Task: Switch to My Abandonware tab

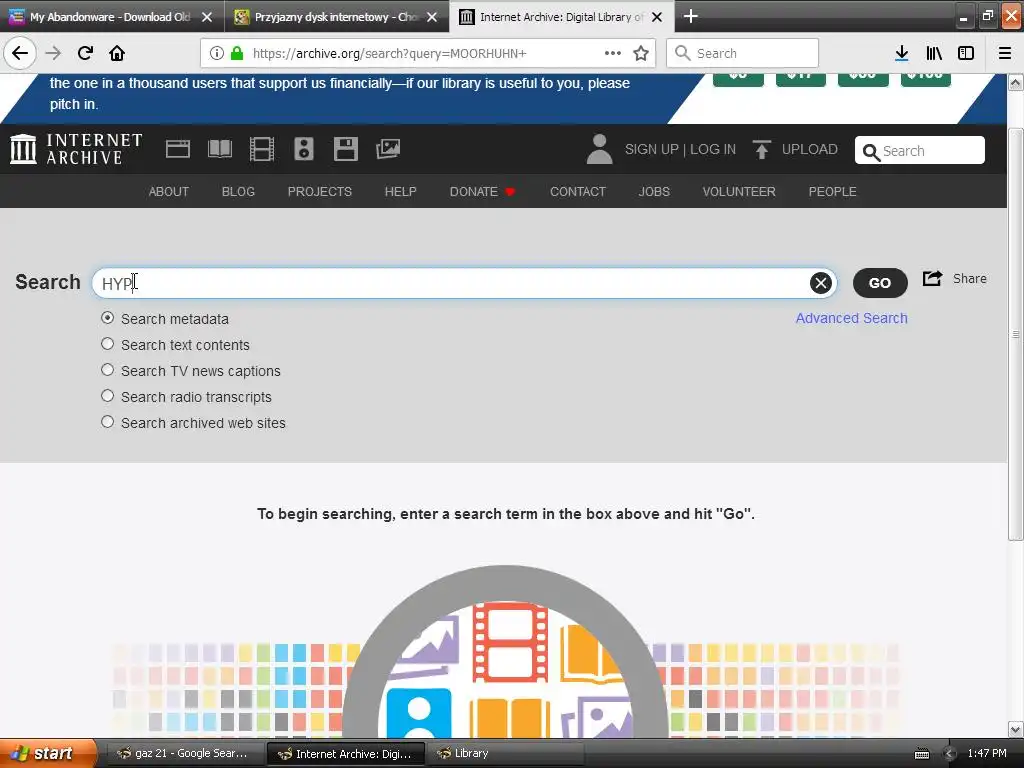Action: pyautogui.click(x=111, y=17)
